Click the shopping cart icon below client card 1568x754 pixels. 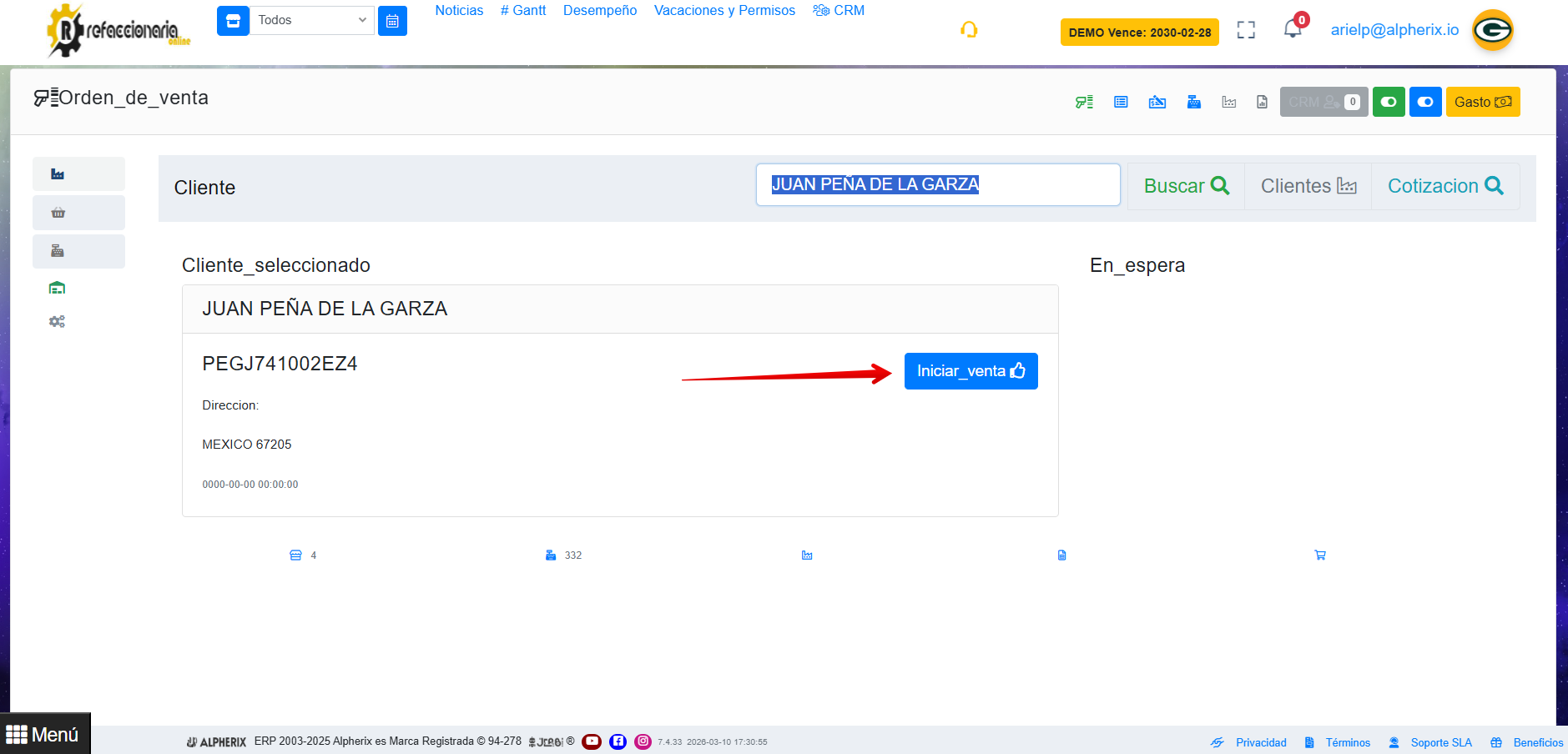[x=1319, y=555]
